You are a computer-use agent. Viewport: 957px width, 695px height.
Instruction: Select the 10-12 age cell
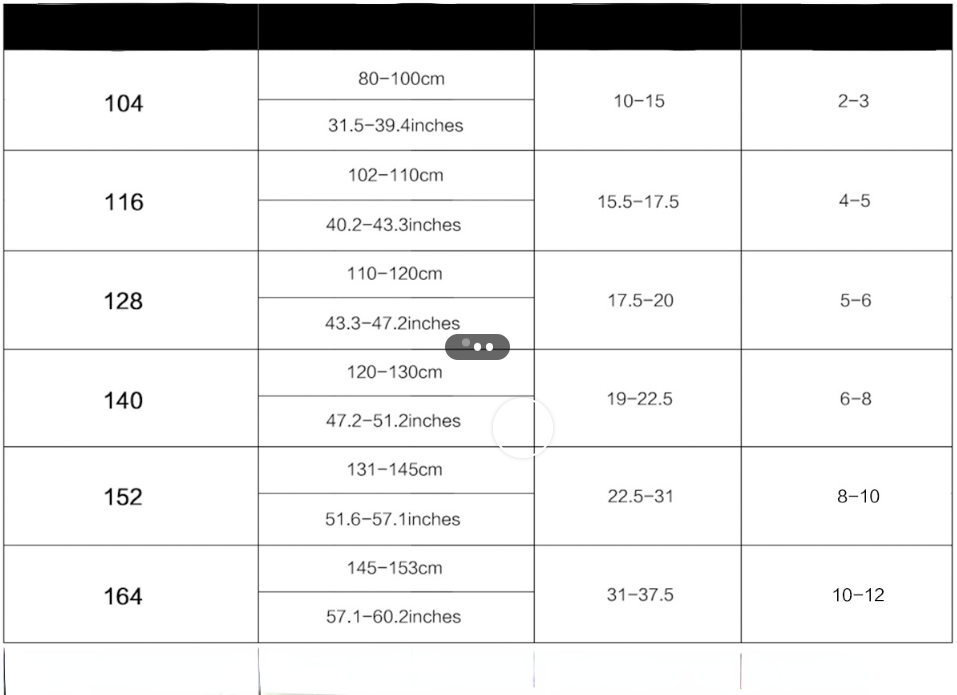tap(858, 595)
